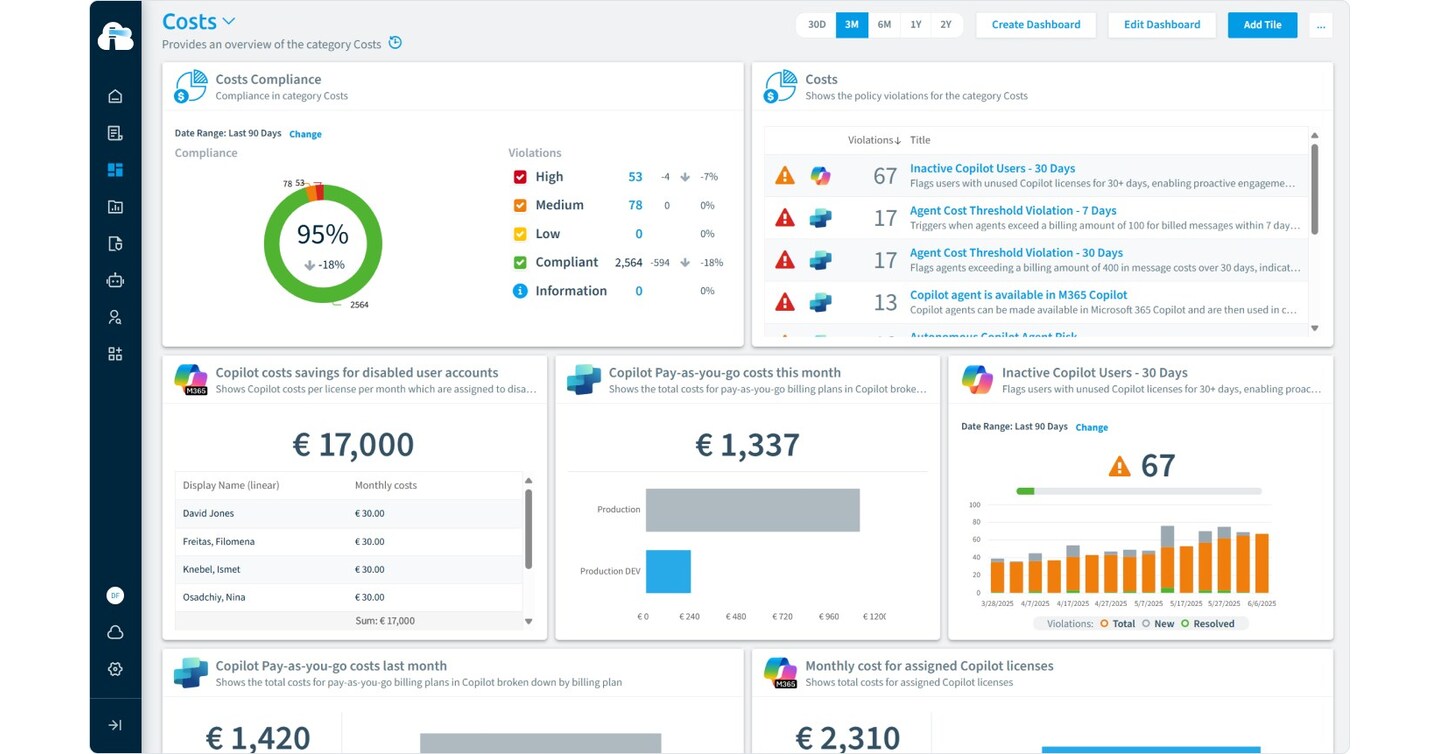
Task: Click scroll-up arrow in Costs violations list
Action: pos(1314,135)
